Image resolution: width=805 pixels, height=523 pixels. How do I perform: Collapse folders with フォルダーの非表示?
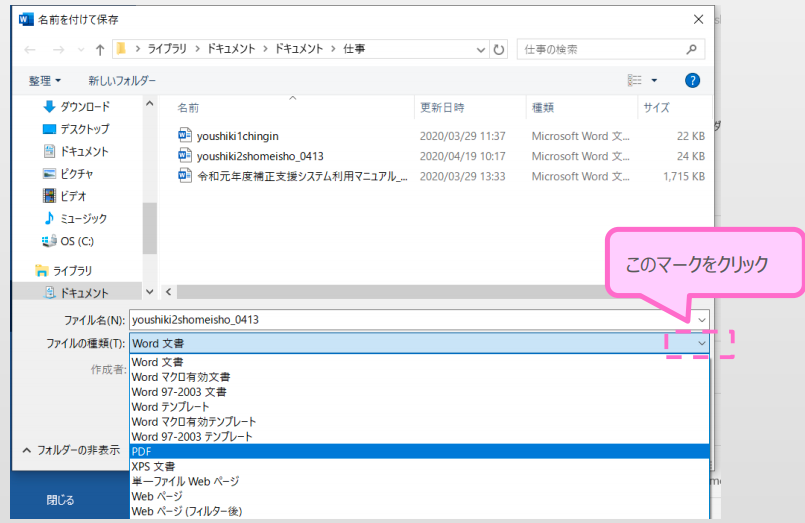71,450
